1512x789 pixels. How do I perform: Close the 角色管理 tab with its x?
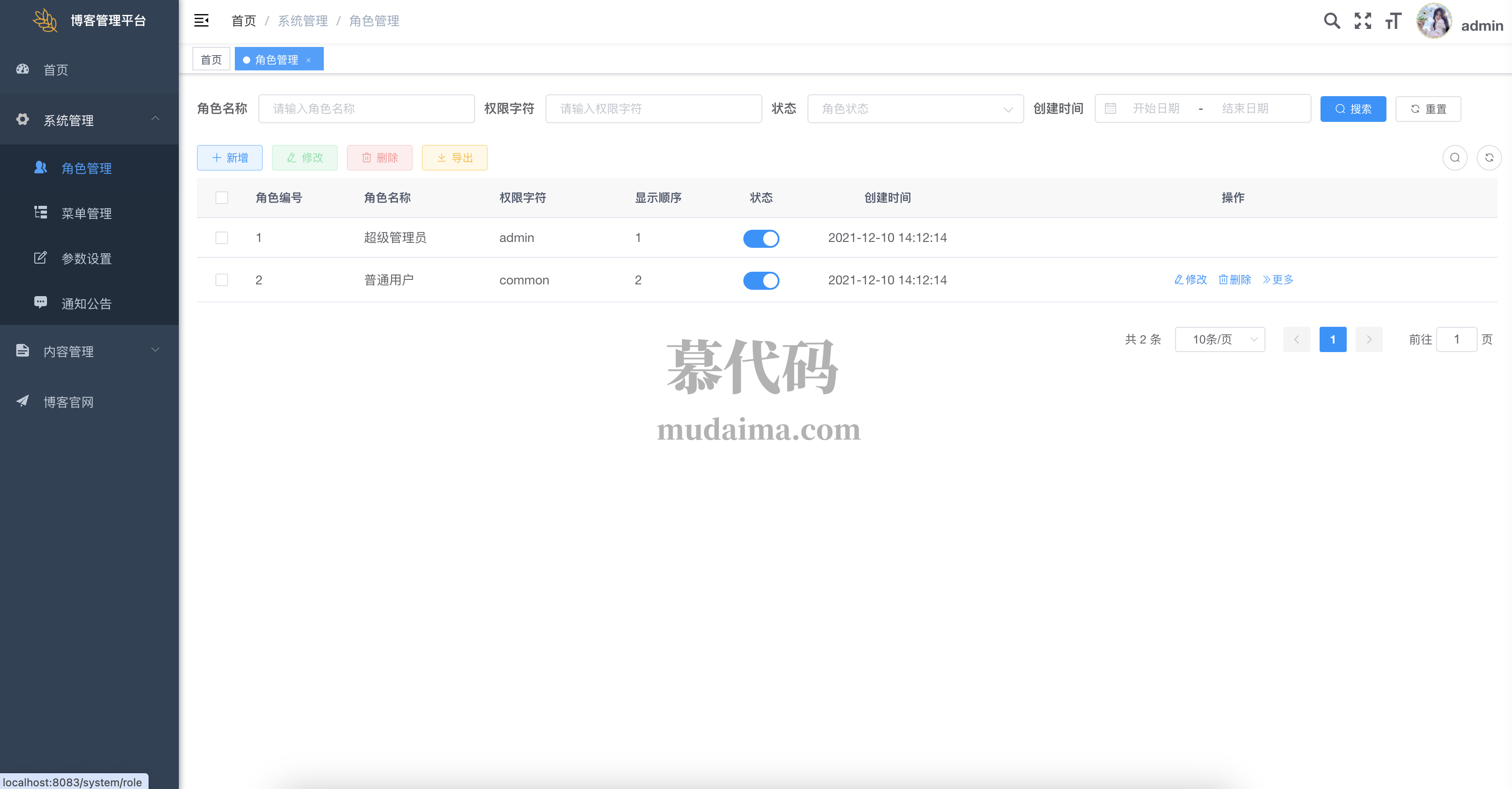tap(308, 60)
